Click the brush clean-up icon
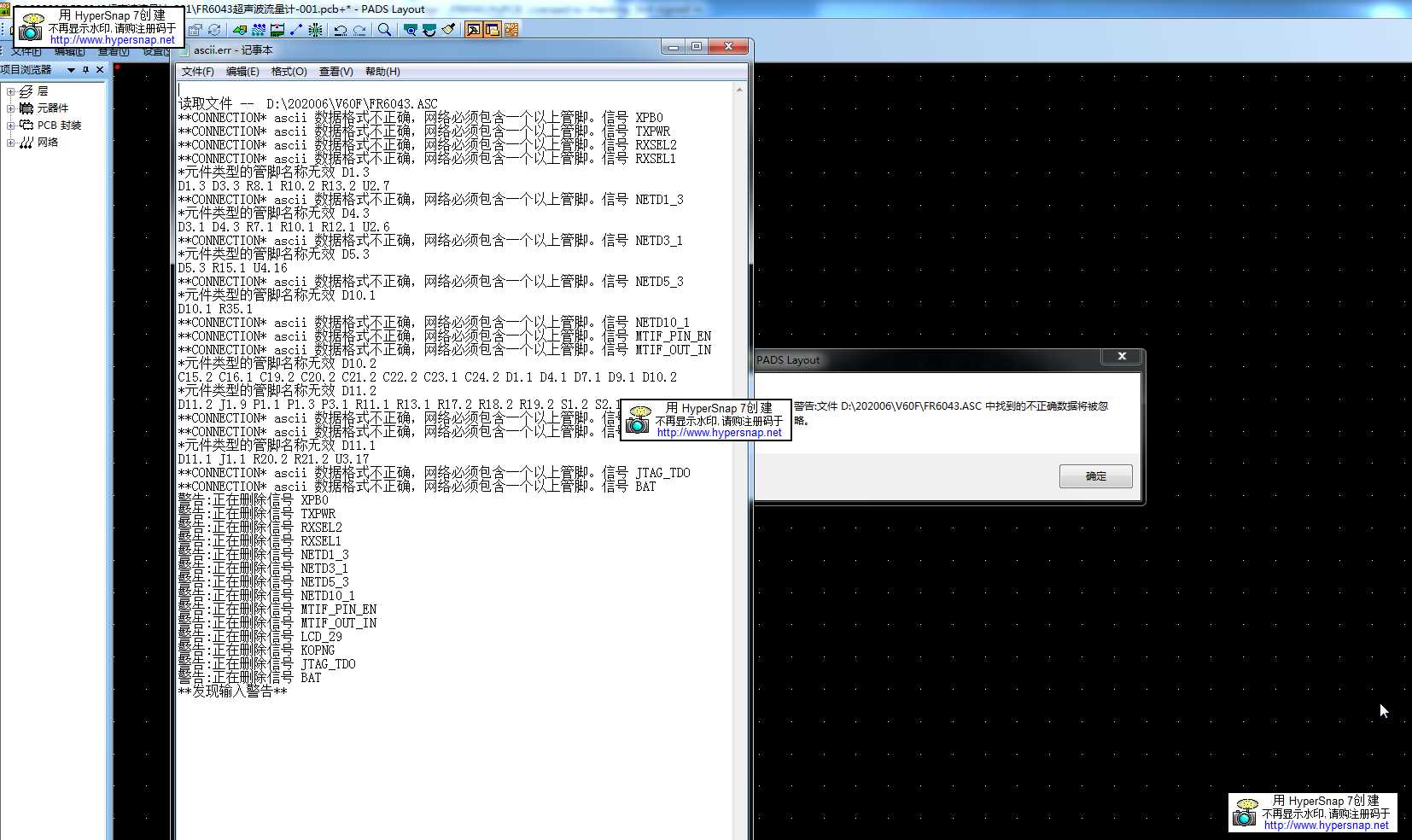1412x840 pixels. 448,30
